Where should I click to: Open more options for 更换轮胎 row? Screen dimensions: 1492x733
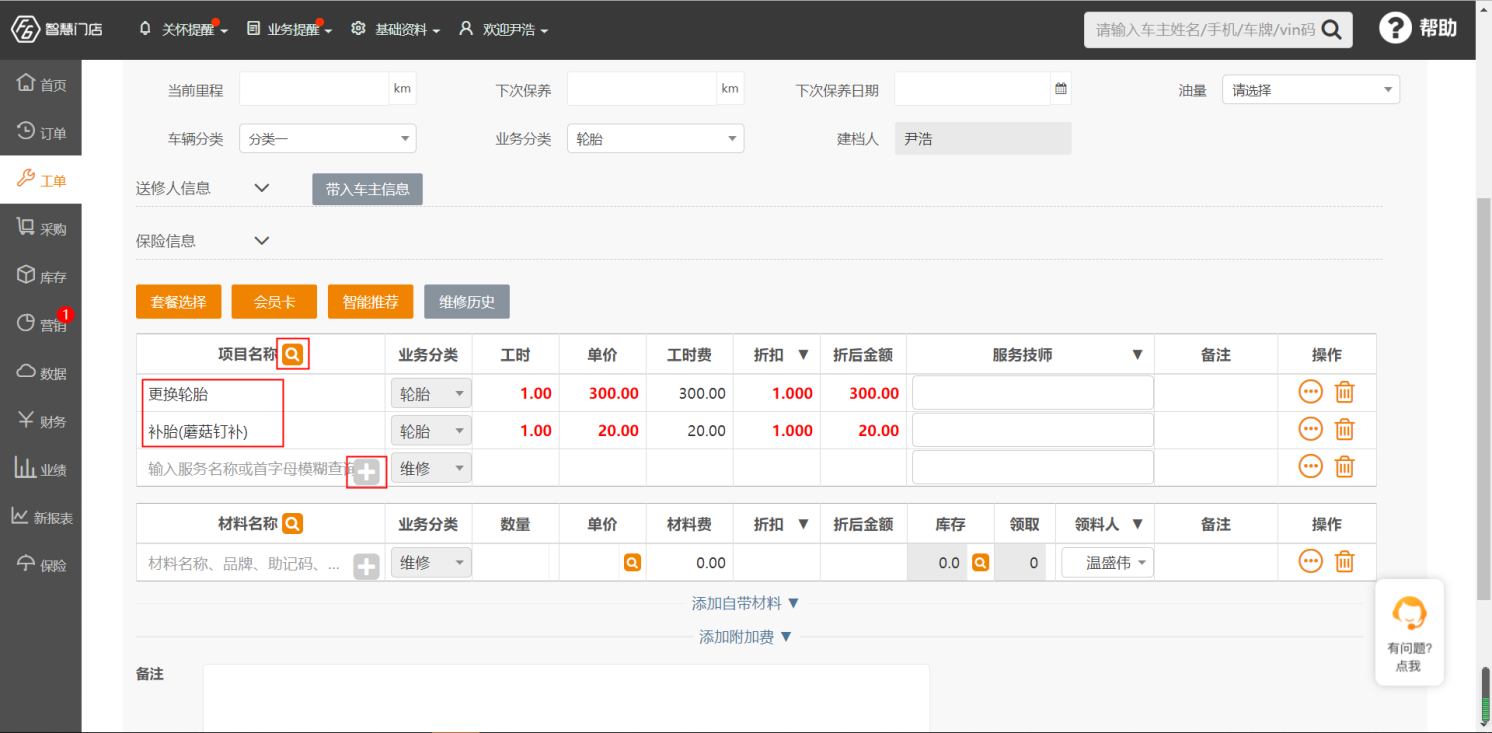[x=1311, y=392]
